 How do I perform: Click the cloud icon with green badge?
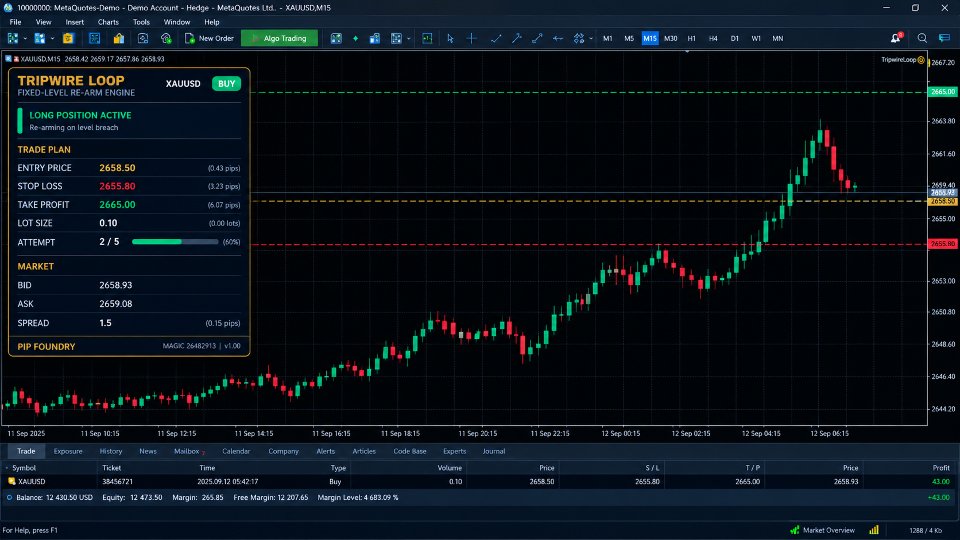[166, 38]
